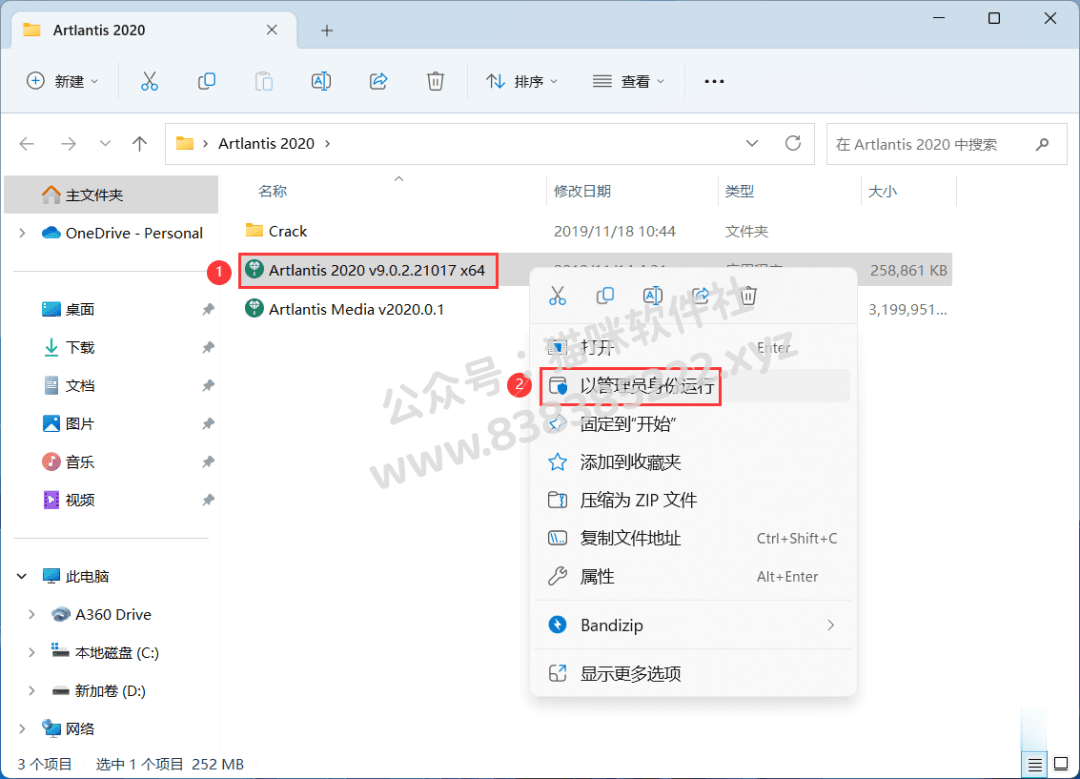Choose 添加到收藏夹 in context menu
This screenshot has width=1080, height=779.
tap(694, 461)
